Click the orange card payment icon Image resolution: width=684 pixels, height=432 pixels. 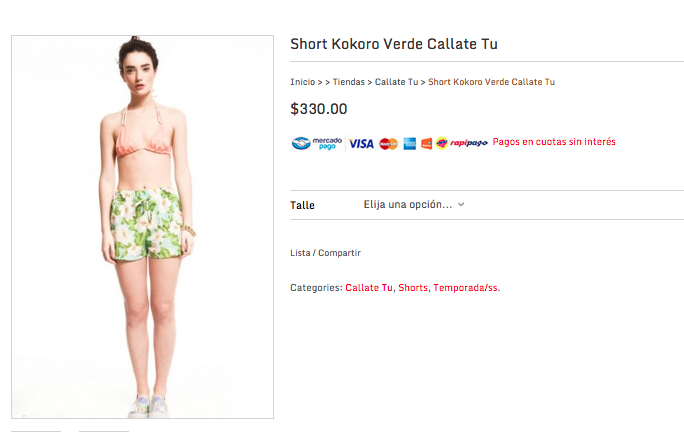426,144
